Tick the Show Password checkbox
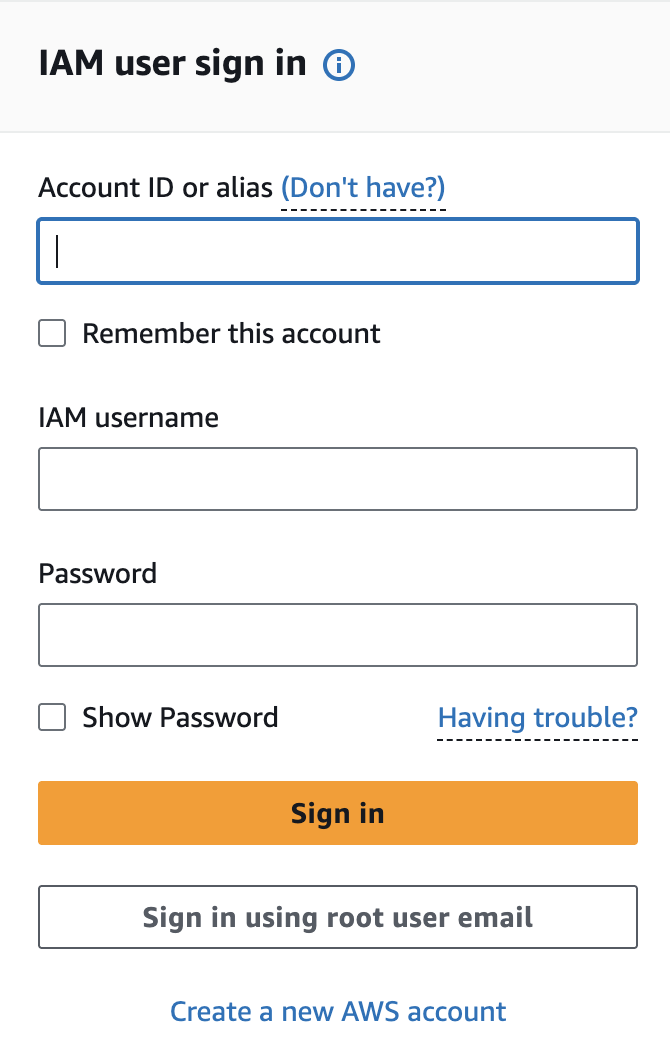Viewport: 670px width, 1060px height. tap(52, 717)
